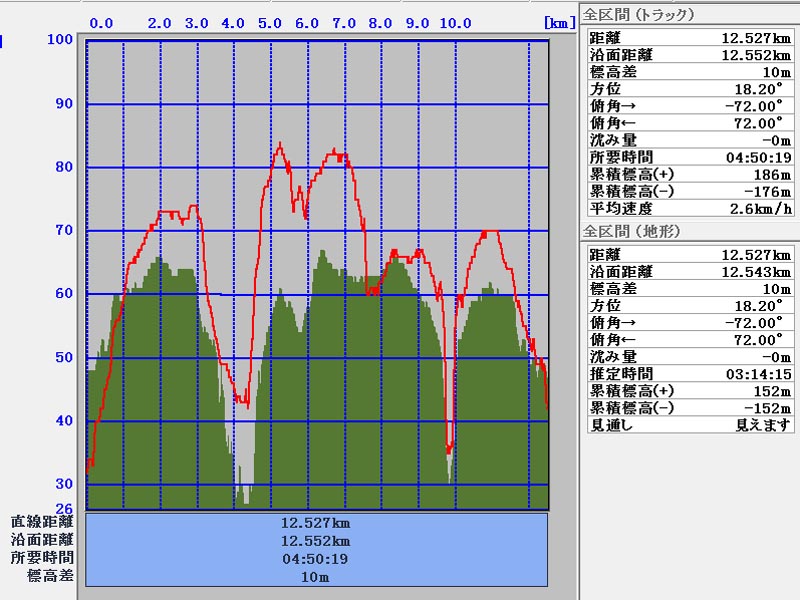Click the 10m value in blue summary panel
The width and height of the screenshot is (800, 600).
pyautogui.click(x=316, y=576)
